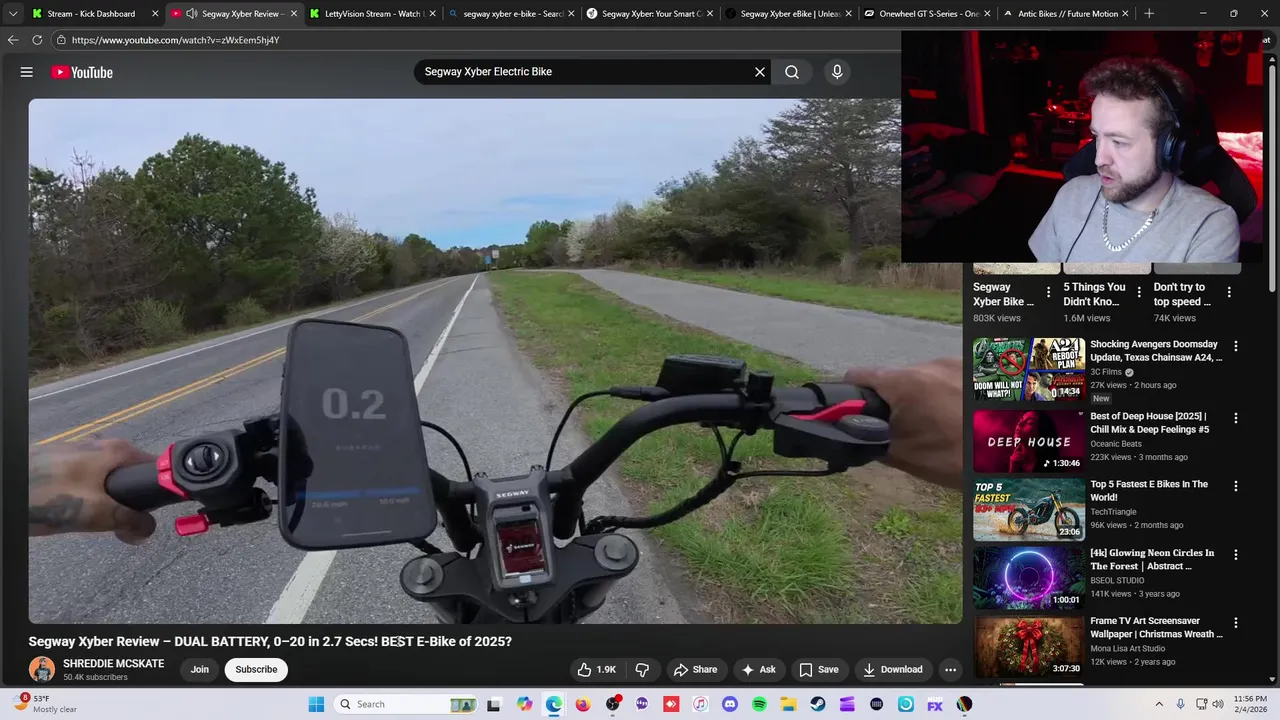The height and width of the screenshot is (720, 1280).
Task: Open the YouTube hamburger guide menu
Action: tap(27, 72)
